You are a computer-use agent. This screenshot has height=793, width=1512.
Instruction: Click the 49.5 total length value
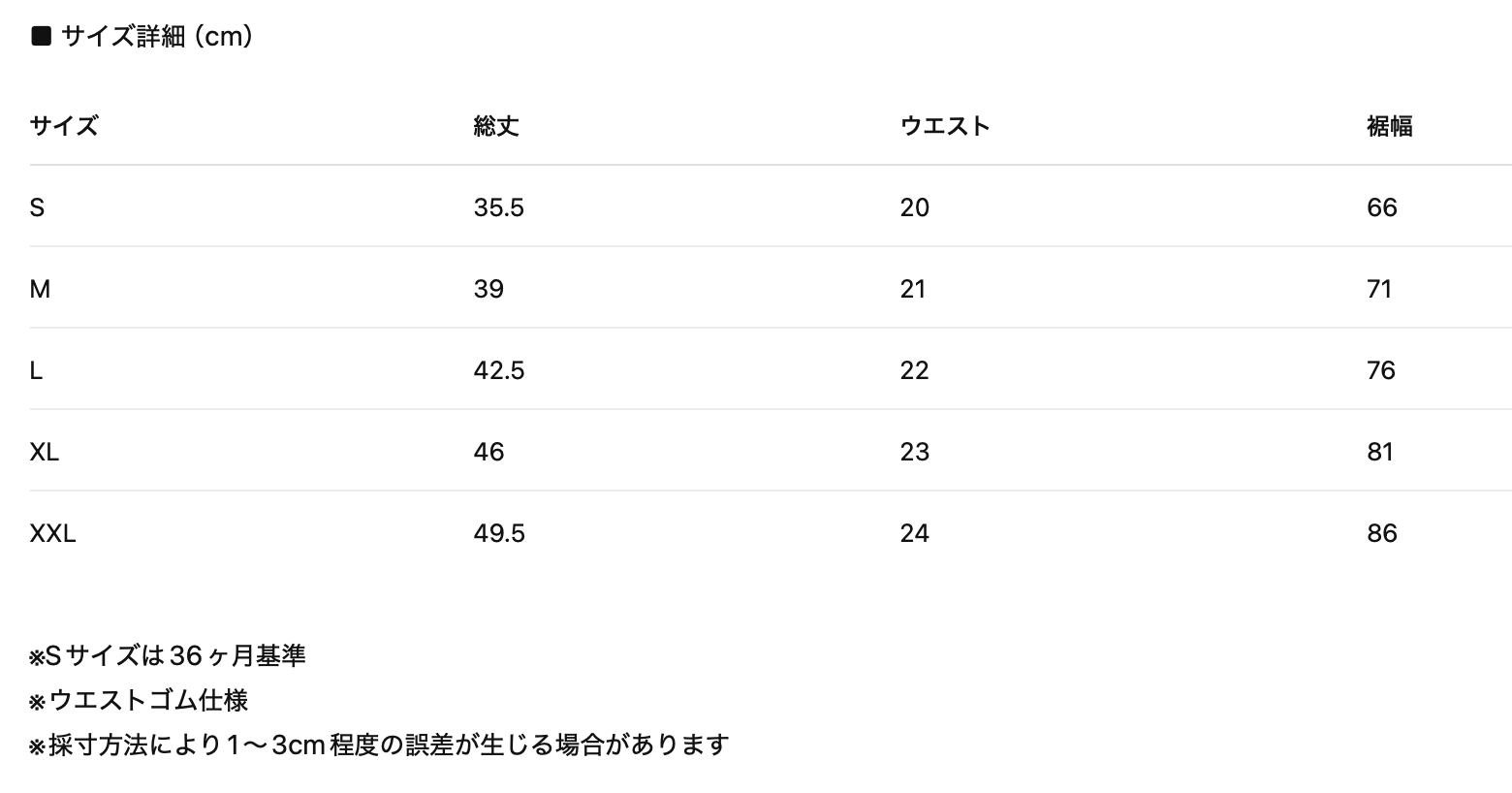(498, 533)
